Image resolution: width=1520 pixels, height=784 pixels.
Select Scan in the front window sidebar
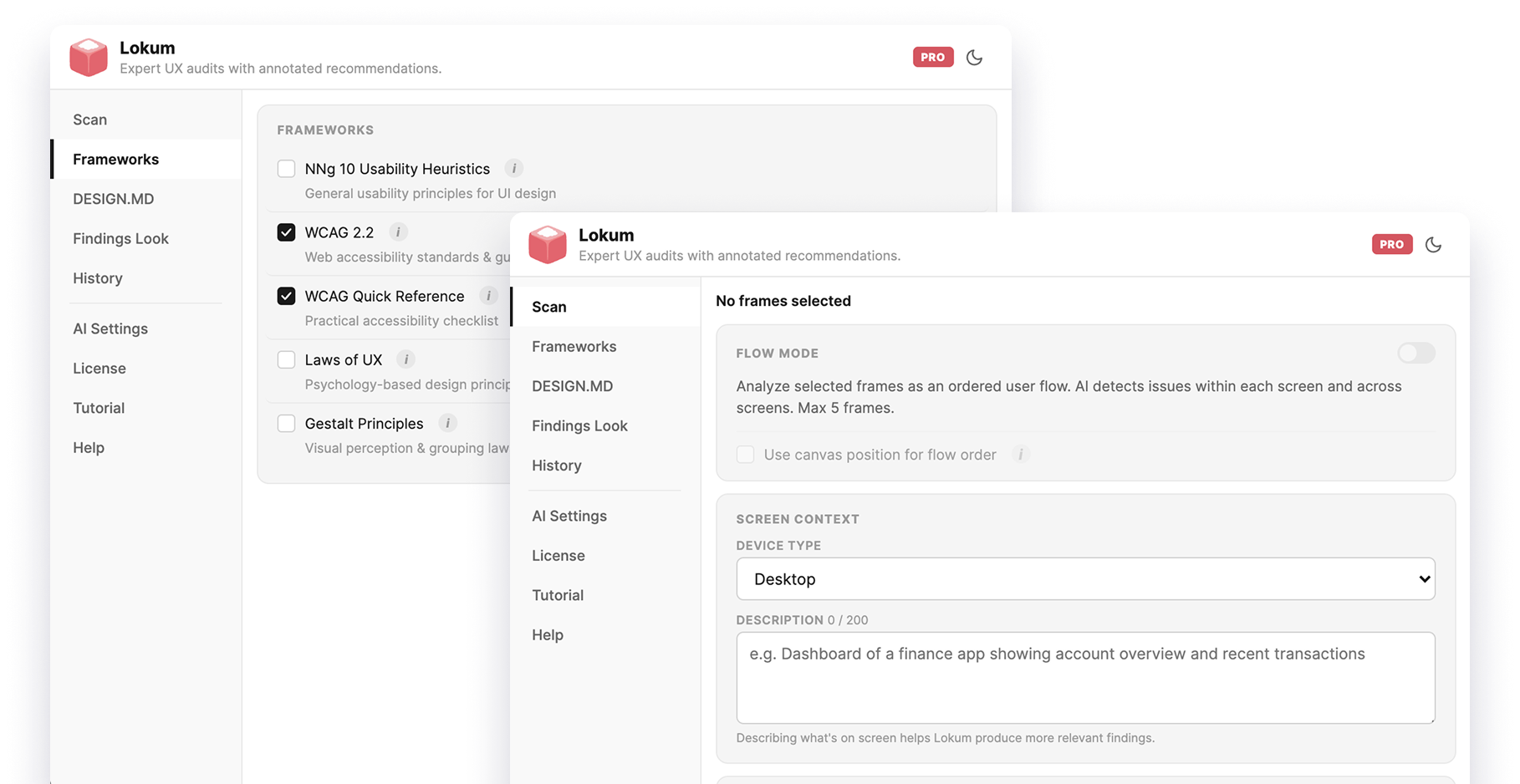coord(605,307)
